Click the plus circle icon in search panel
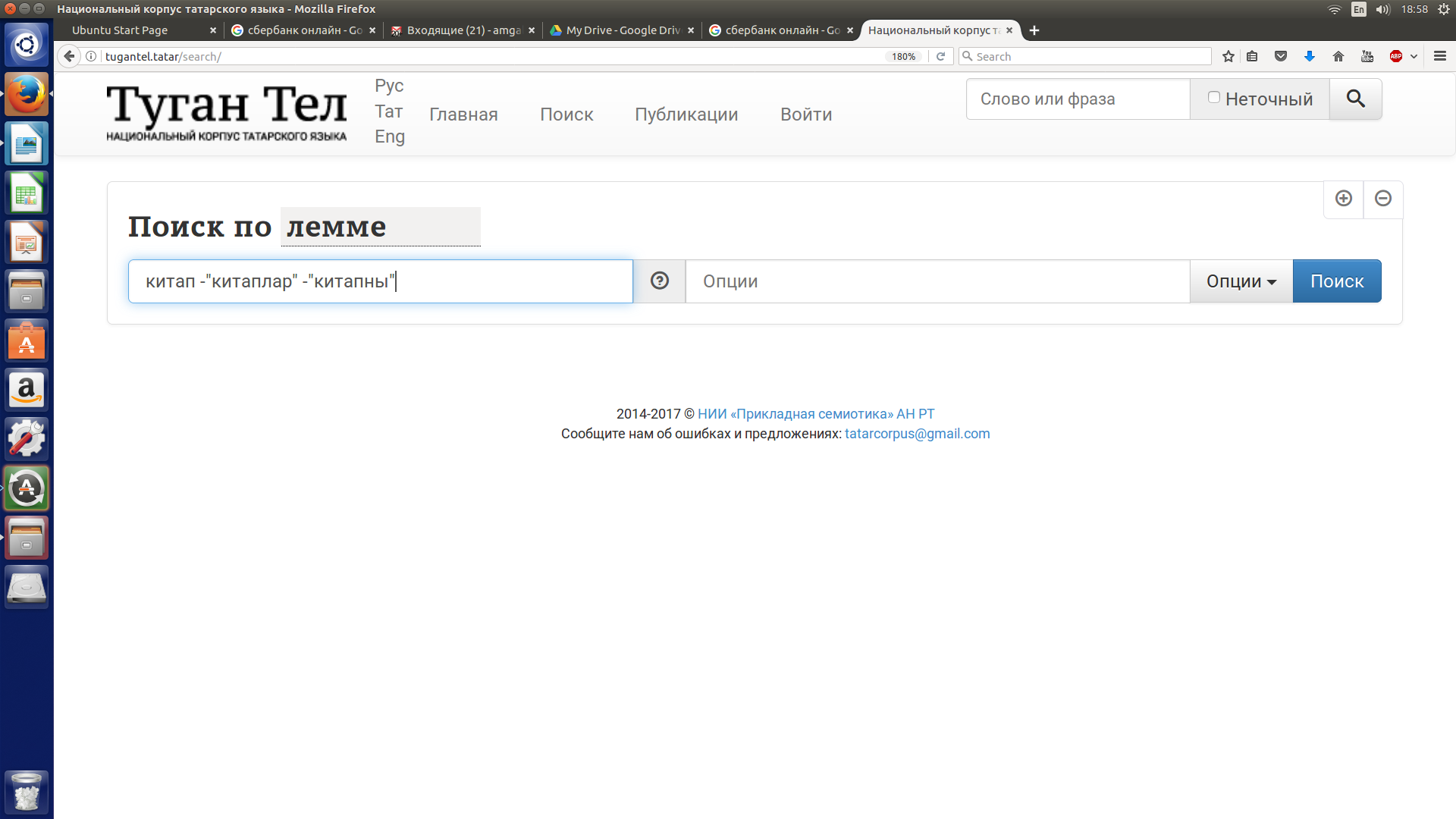1456x819 pixels. (x=1343, y=199)
